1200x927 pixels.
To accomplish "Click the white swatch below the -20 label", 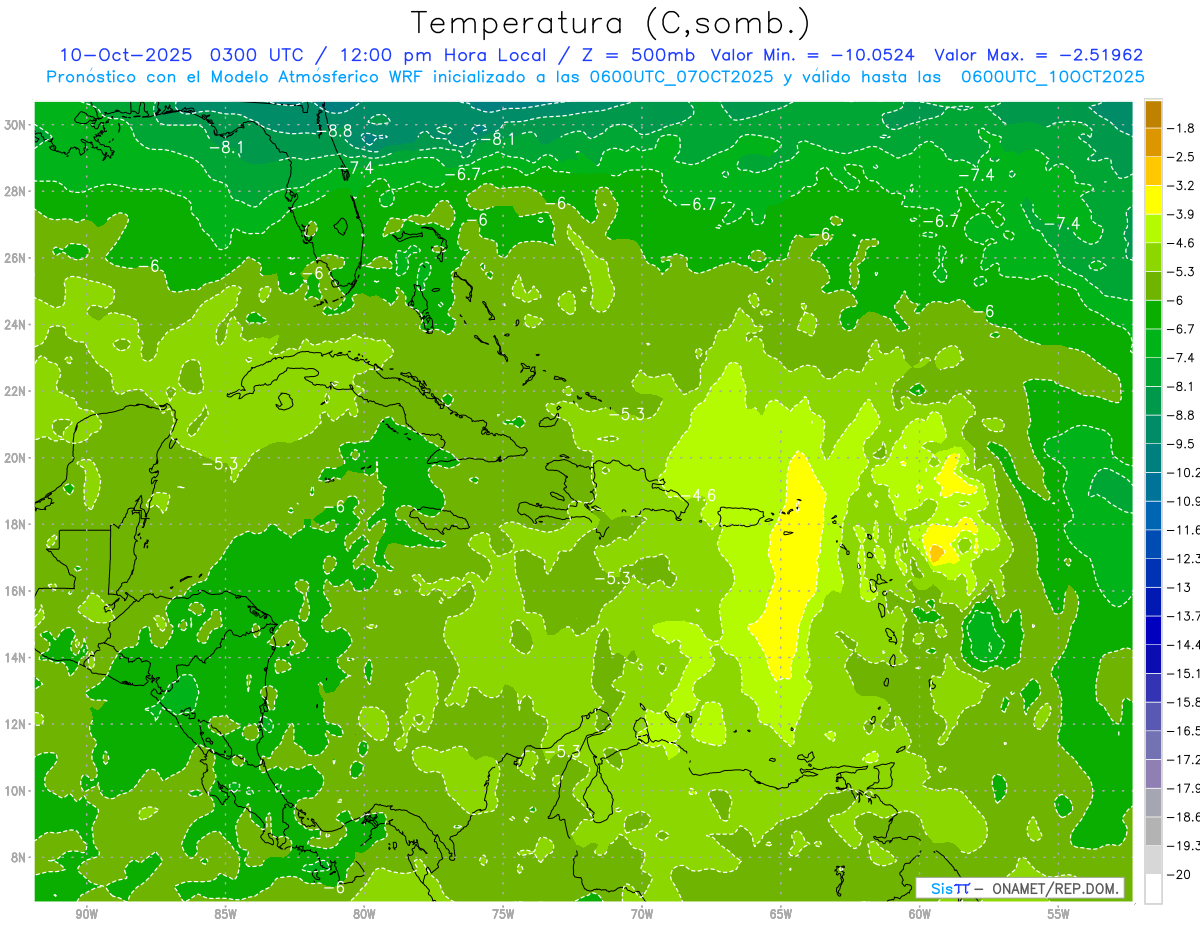I will coord(1153,889).
